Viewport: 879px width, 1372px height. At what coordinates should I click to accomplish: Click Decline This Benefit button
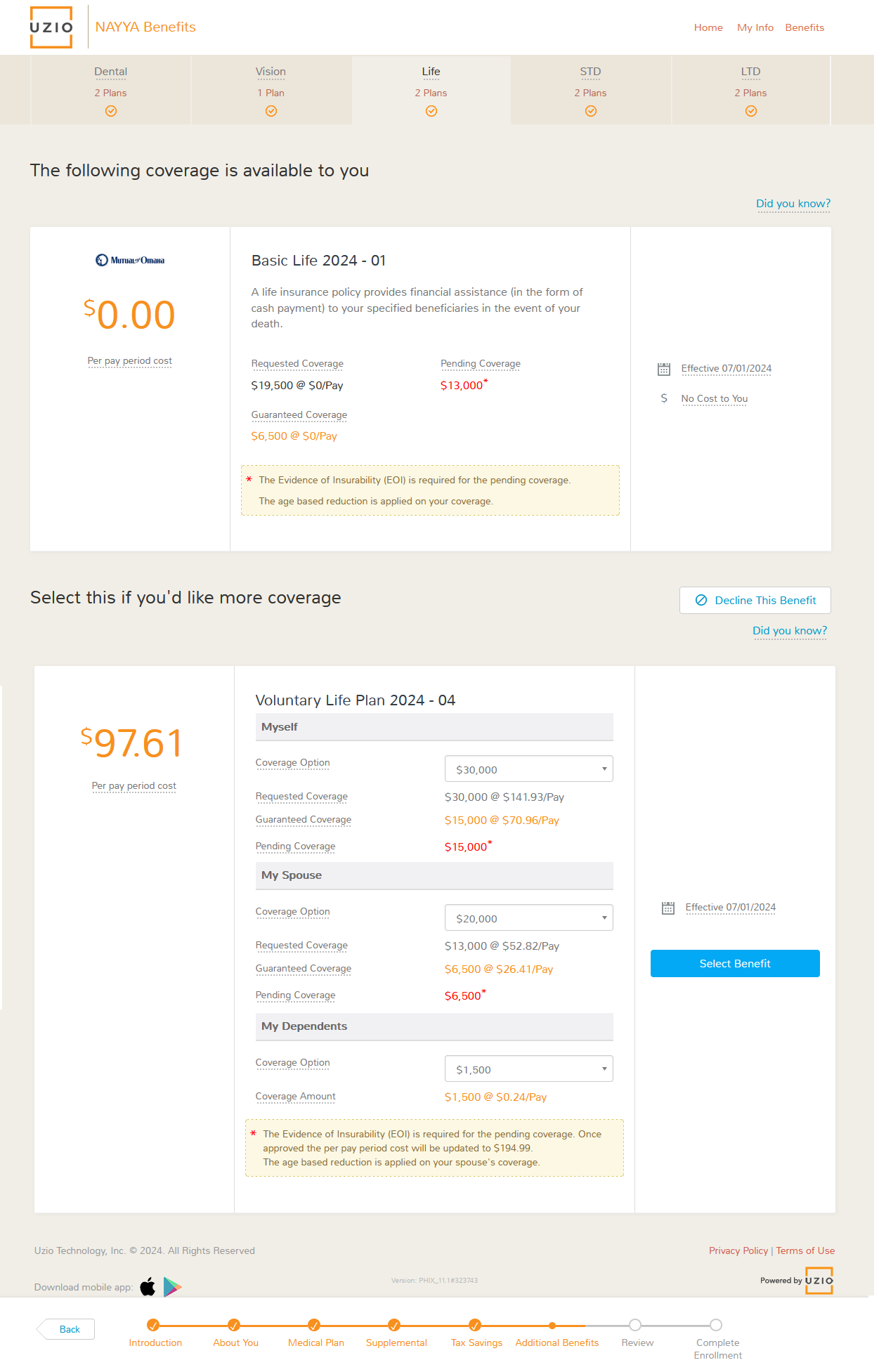pos(755,601)
